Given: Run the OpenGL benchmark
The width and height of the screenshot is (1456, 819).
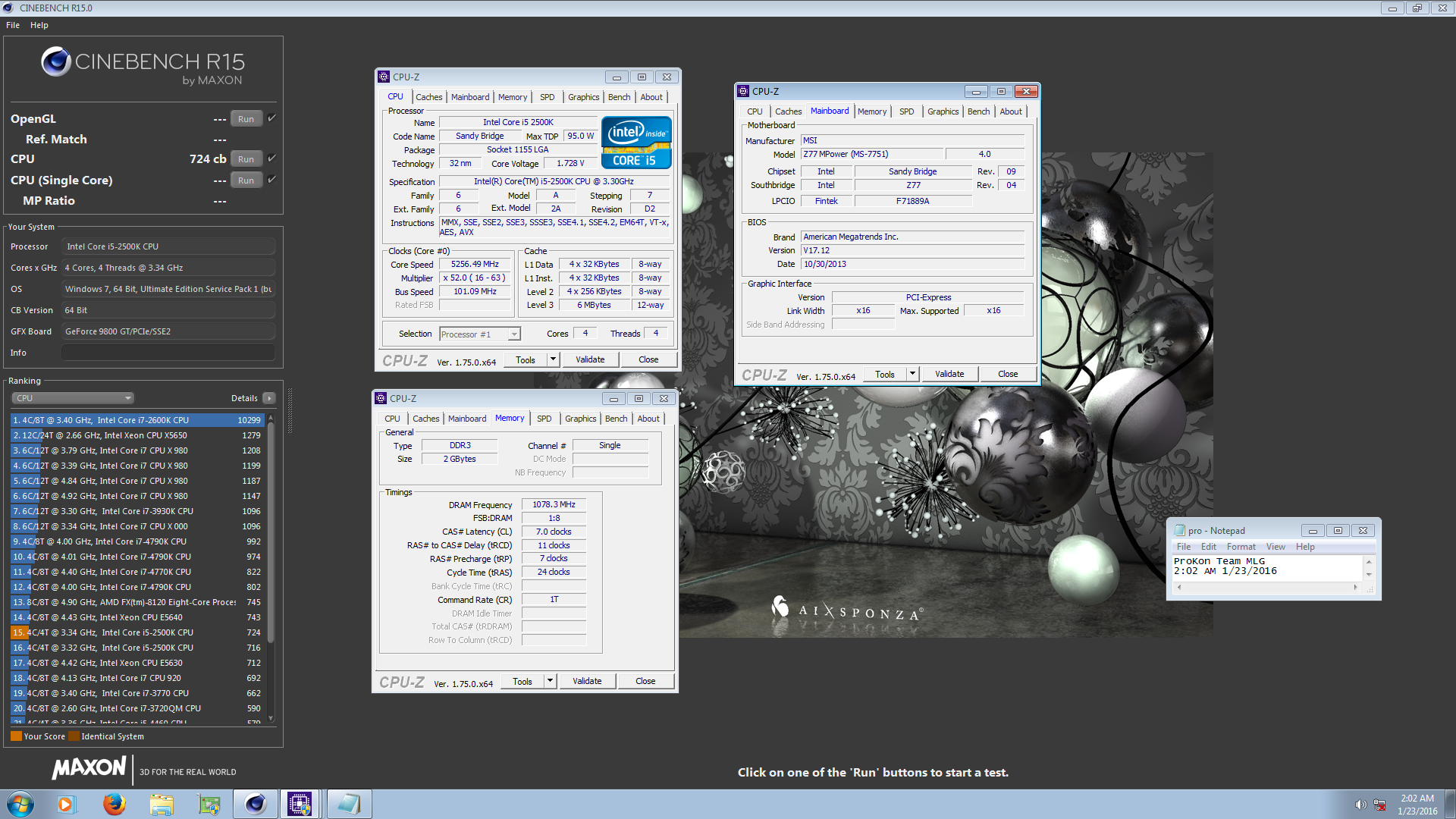Looking at the screenshot, I should (x=246, y=119).
